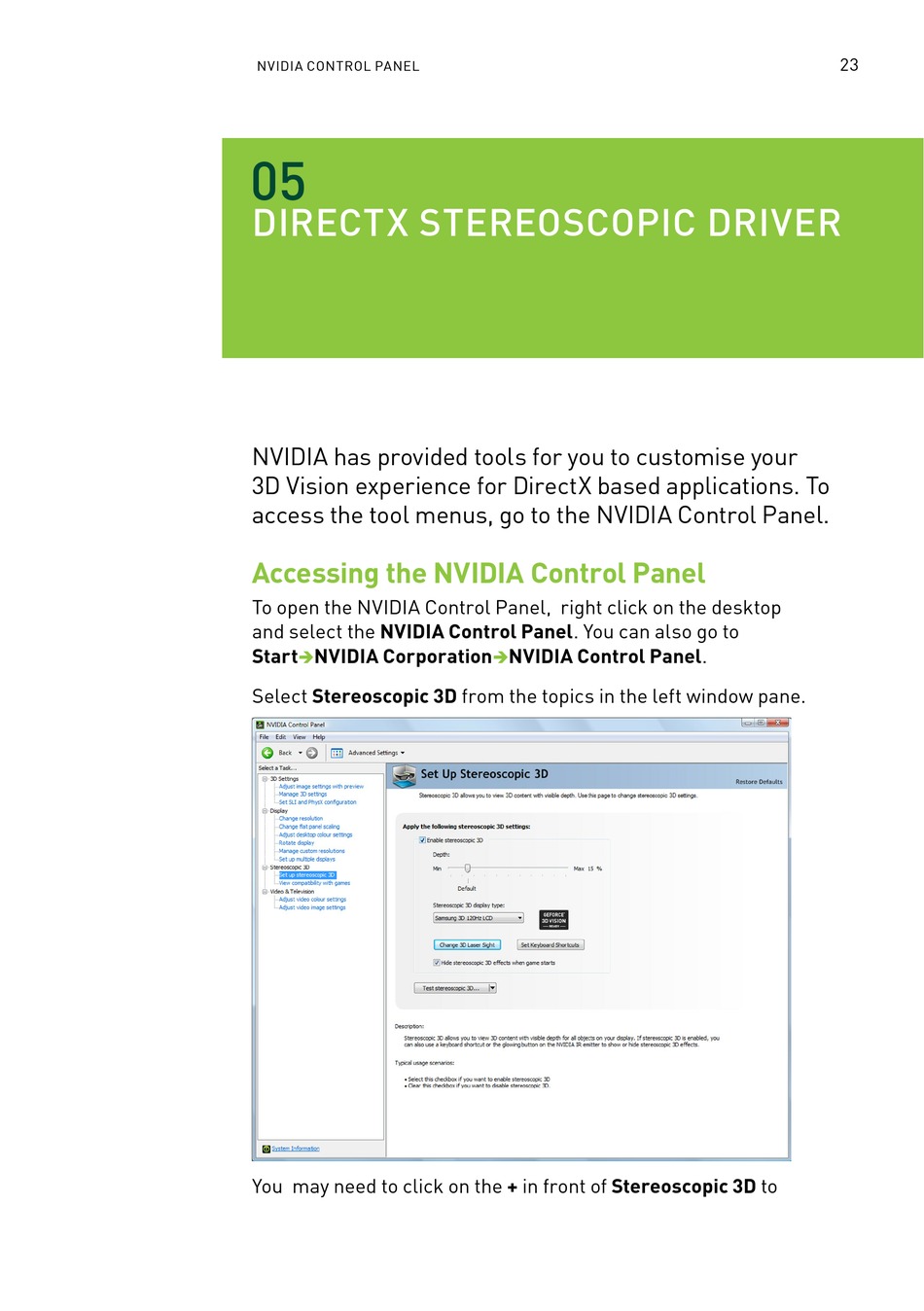The height and width of the screenshot is (1311, 924).
Task: Open the Stereoscopic 3D display type combo box
Action: click(x=479, y=918)
